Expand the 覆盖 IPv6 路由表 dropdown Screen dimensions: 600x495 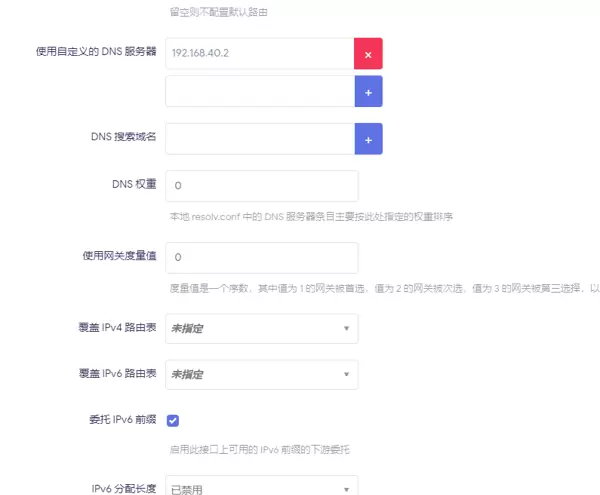tap(261, 375)
